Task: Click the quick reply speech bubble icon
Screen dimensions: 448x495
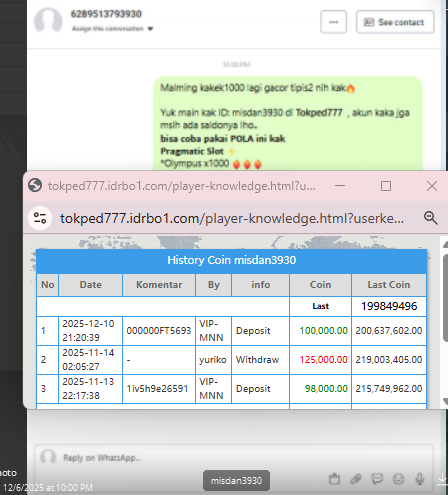Action: point(377,479)
